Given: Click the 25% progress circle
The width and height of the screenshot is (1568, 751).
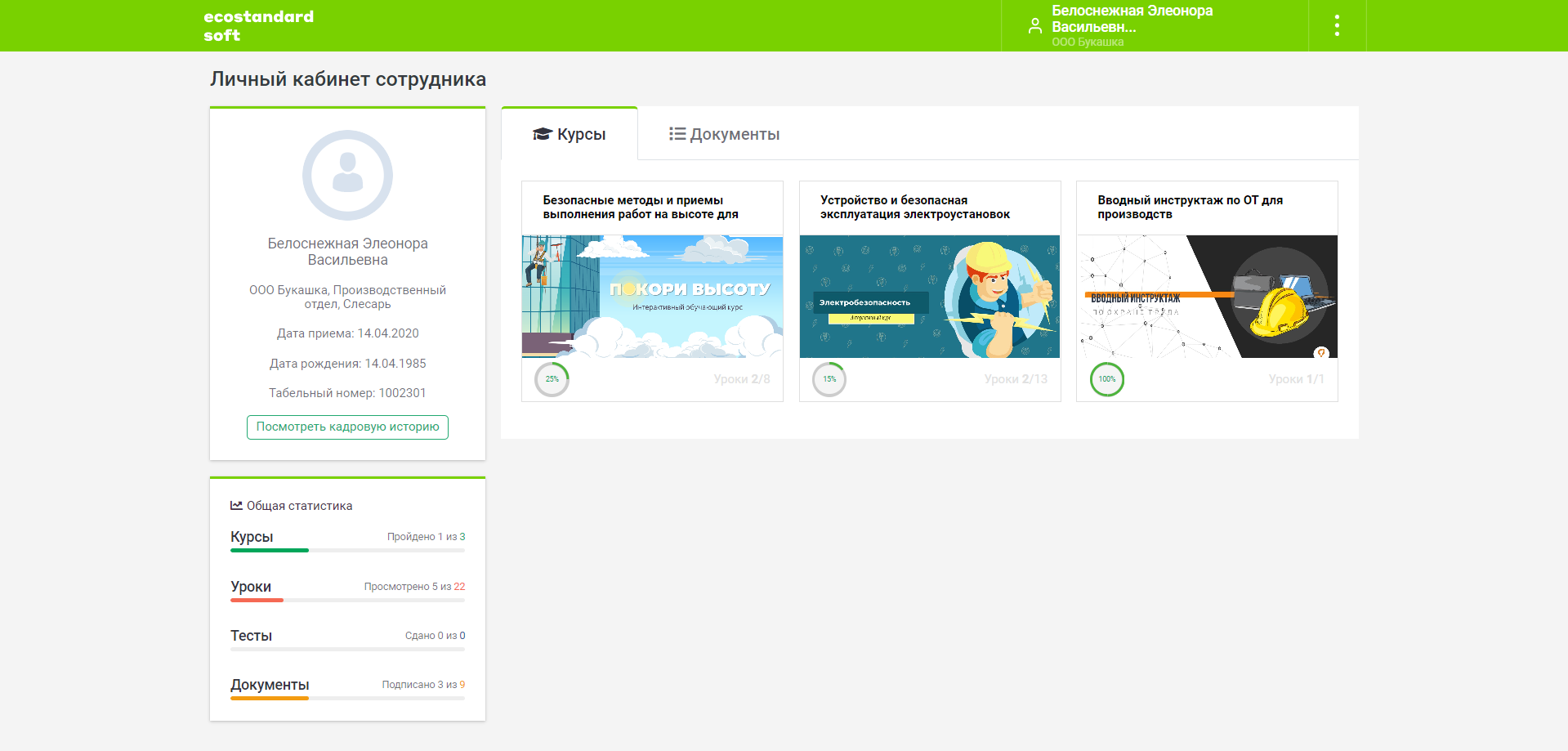Looking at the screenshot, I should point(552,379).
